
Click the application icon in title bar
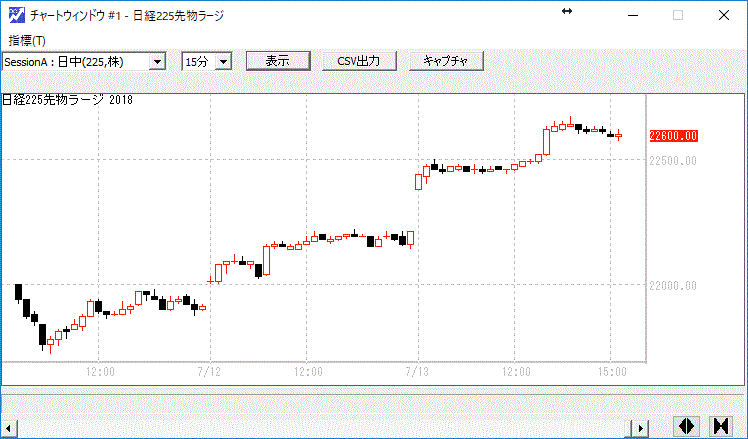tap(17, 15)
